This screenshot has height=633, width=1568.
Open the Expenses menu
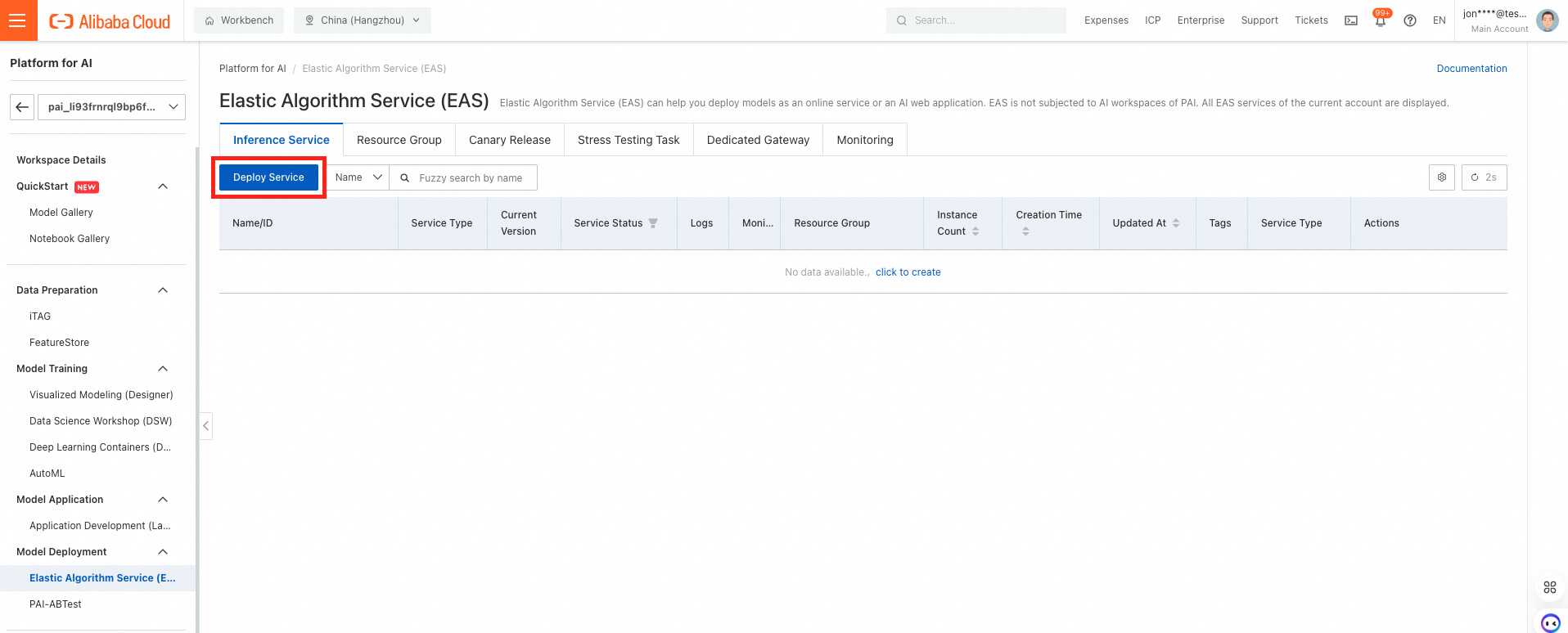tap(1106, 20)
